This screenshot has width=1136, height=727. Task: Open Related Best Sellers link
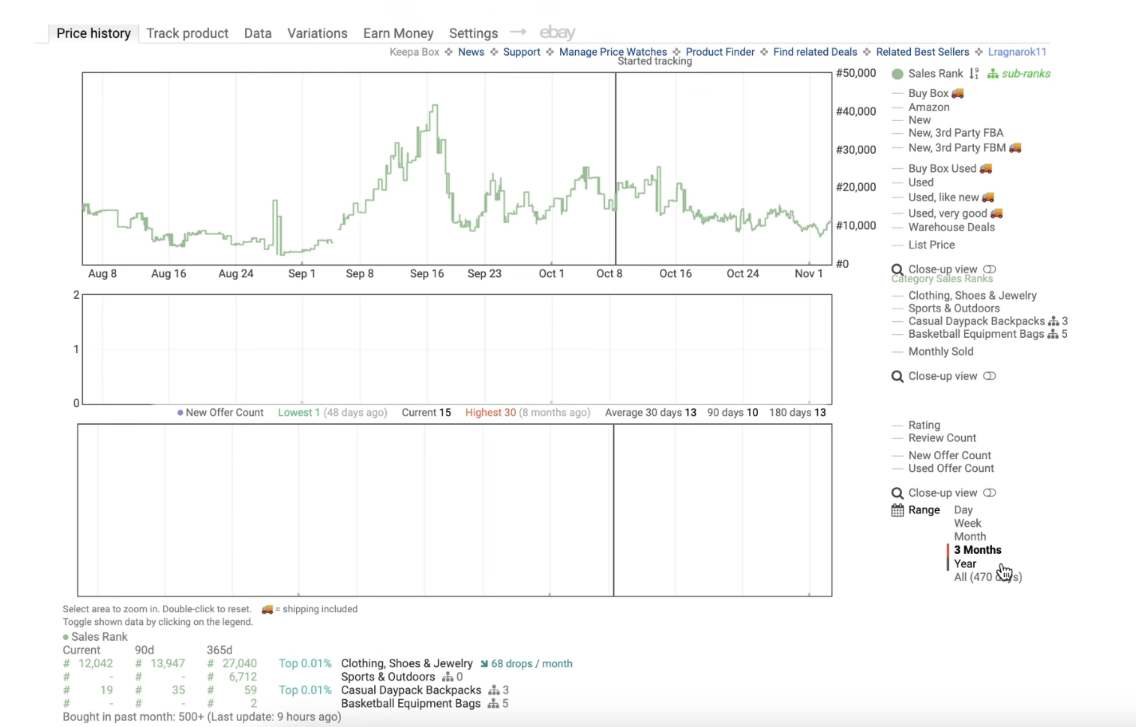[x=922, y=52]
